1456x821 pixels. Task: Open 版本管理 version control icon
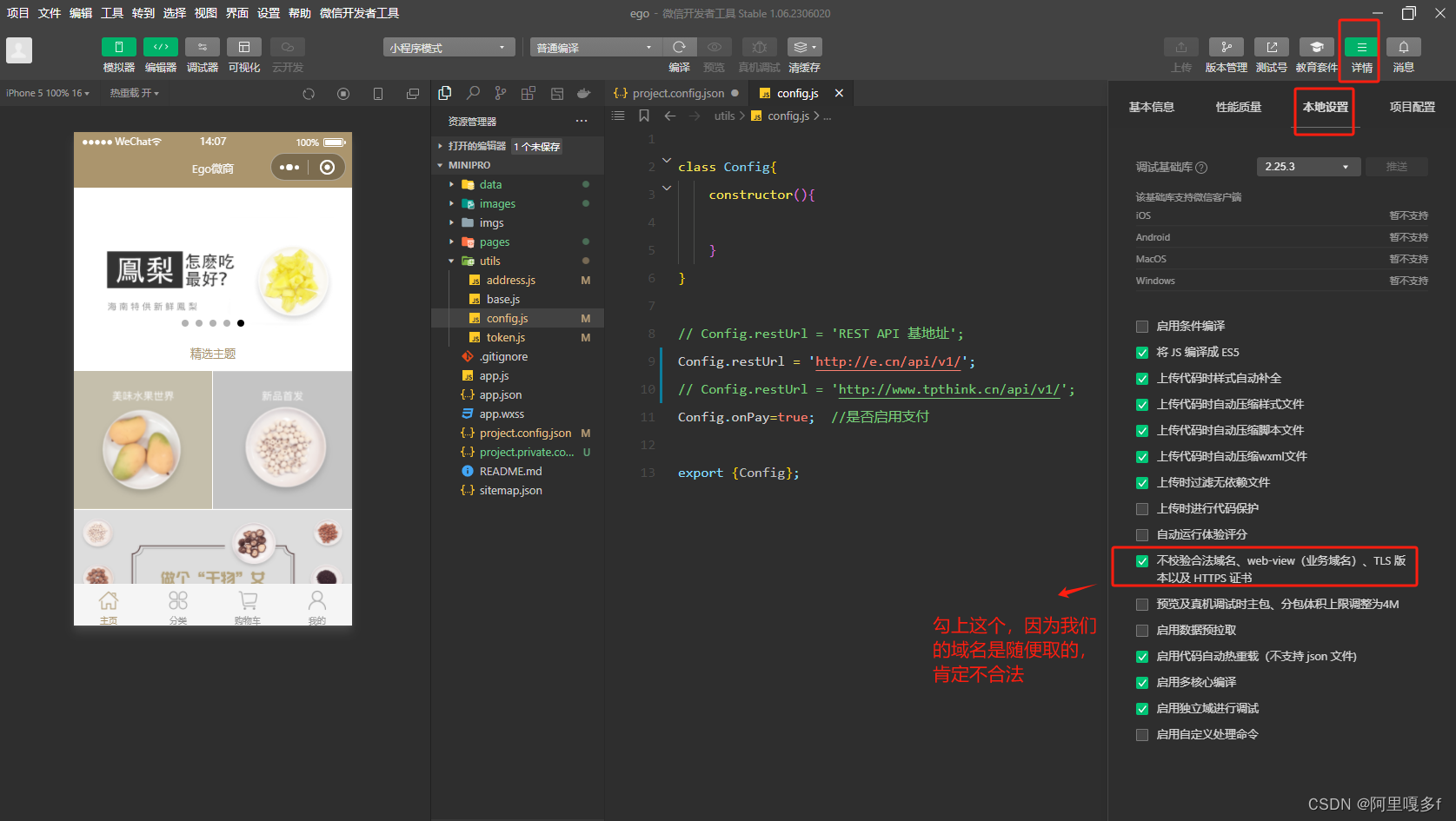(1226, 47)
